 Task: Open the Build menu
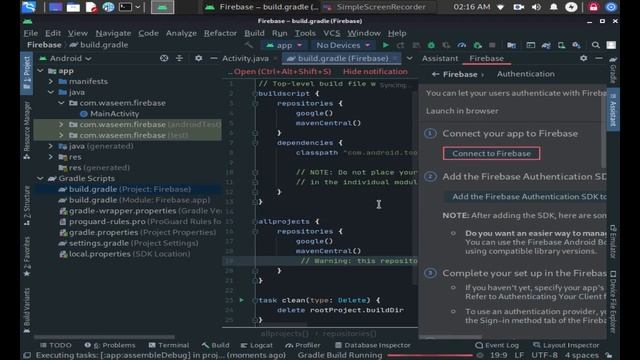pos(254,33)
